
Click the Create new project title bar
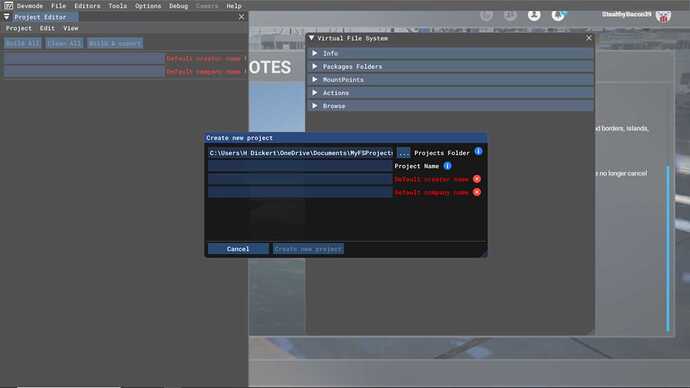(x=345, y=138)
